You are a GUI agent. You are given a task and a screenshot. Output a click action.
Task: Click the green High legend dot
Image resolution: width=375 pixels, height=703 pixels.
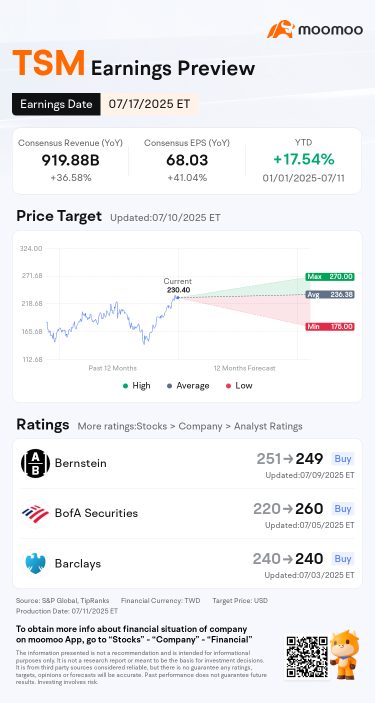[x=126, y=386]
